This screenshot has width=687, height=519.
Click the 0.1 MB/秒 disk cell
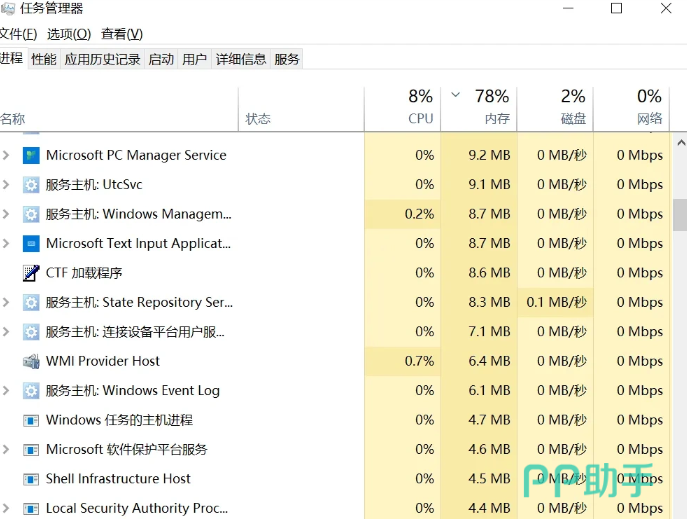556,302
